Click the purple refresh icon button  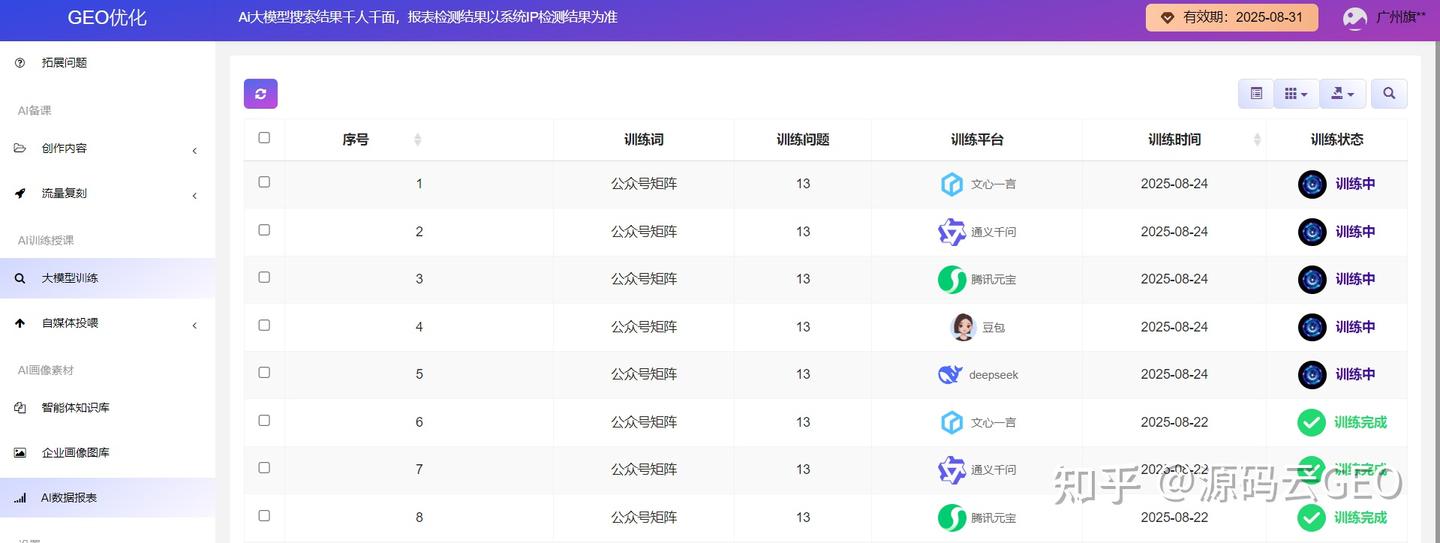[260, 94]
